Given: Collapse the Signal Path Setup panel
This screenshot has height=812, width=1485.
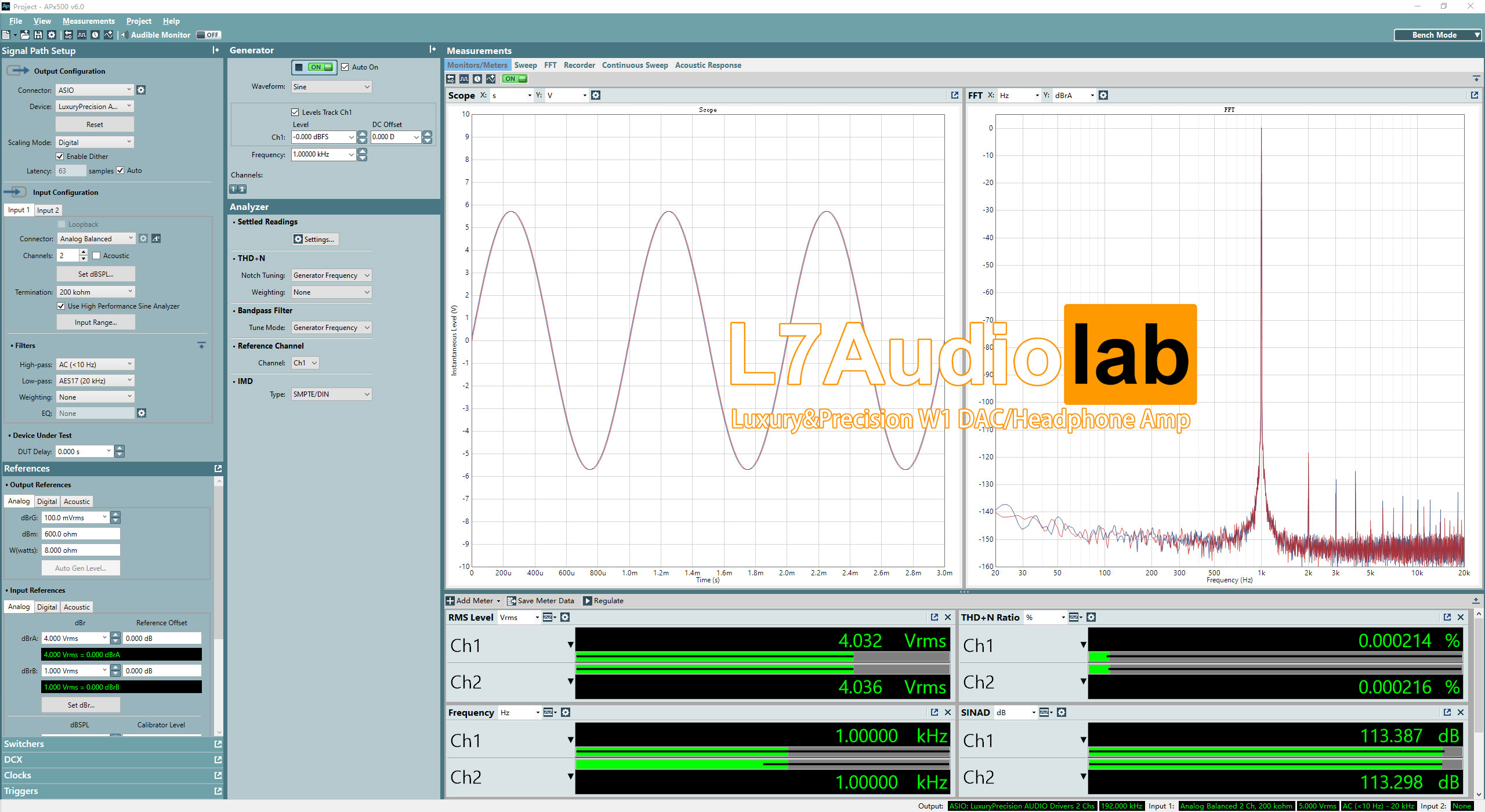Looking at the screenshot, I should [x=216, y=50].
